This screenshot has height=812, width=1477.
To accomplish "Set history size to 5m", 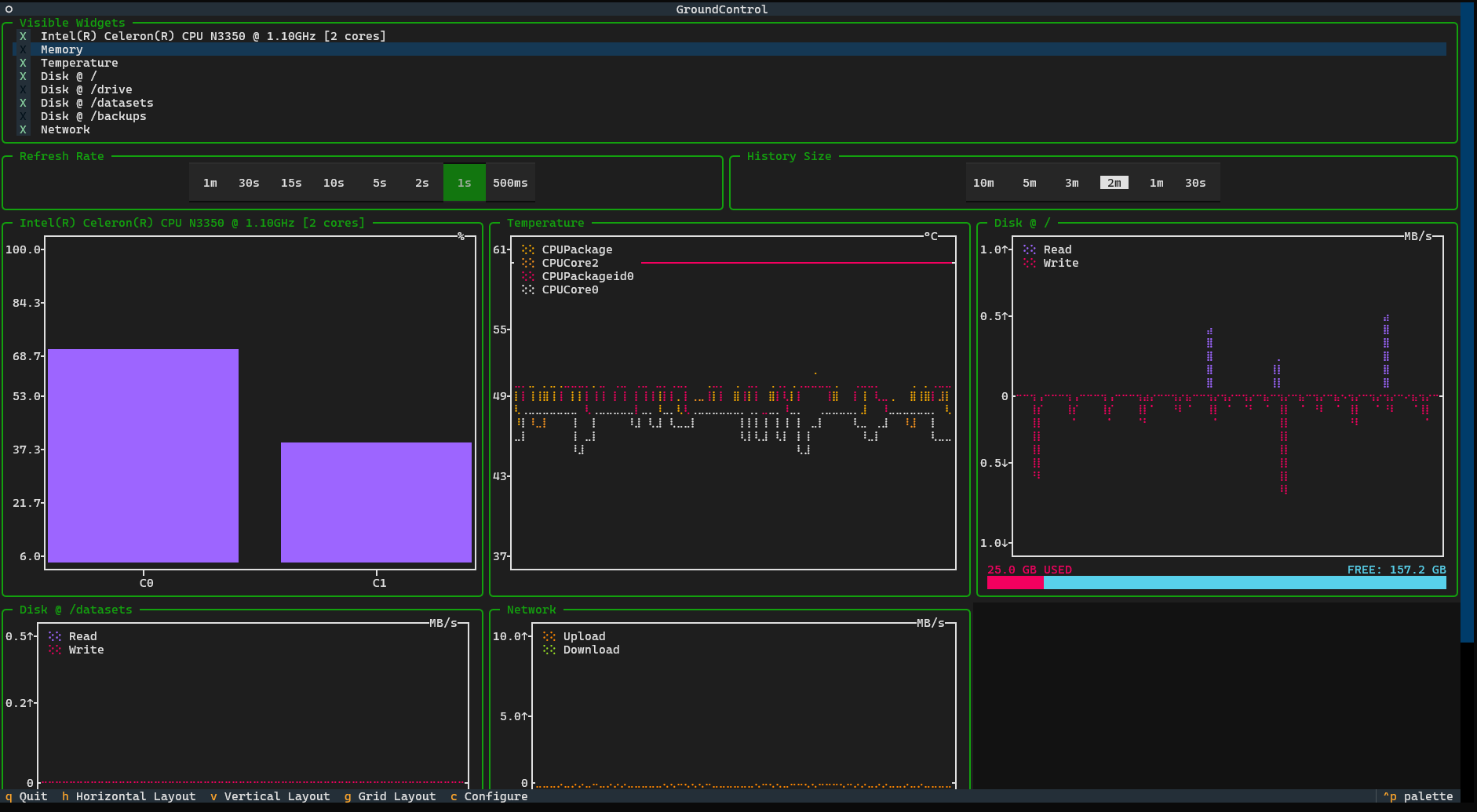I will coord(1030,183).
